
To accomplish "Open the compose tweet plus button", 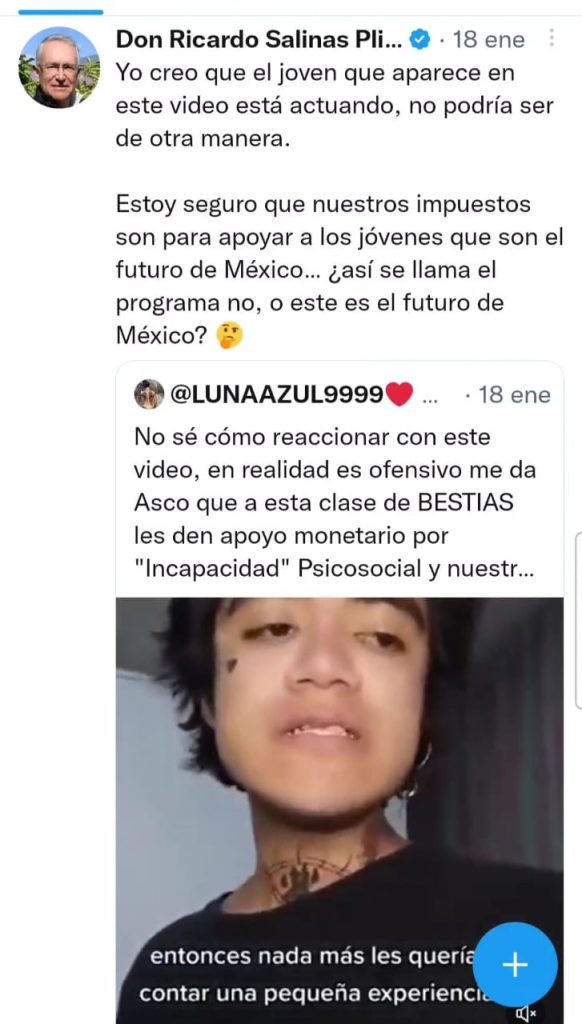I will click(515, 964).
